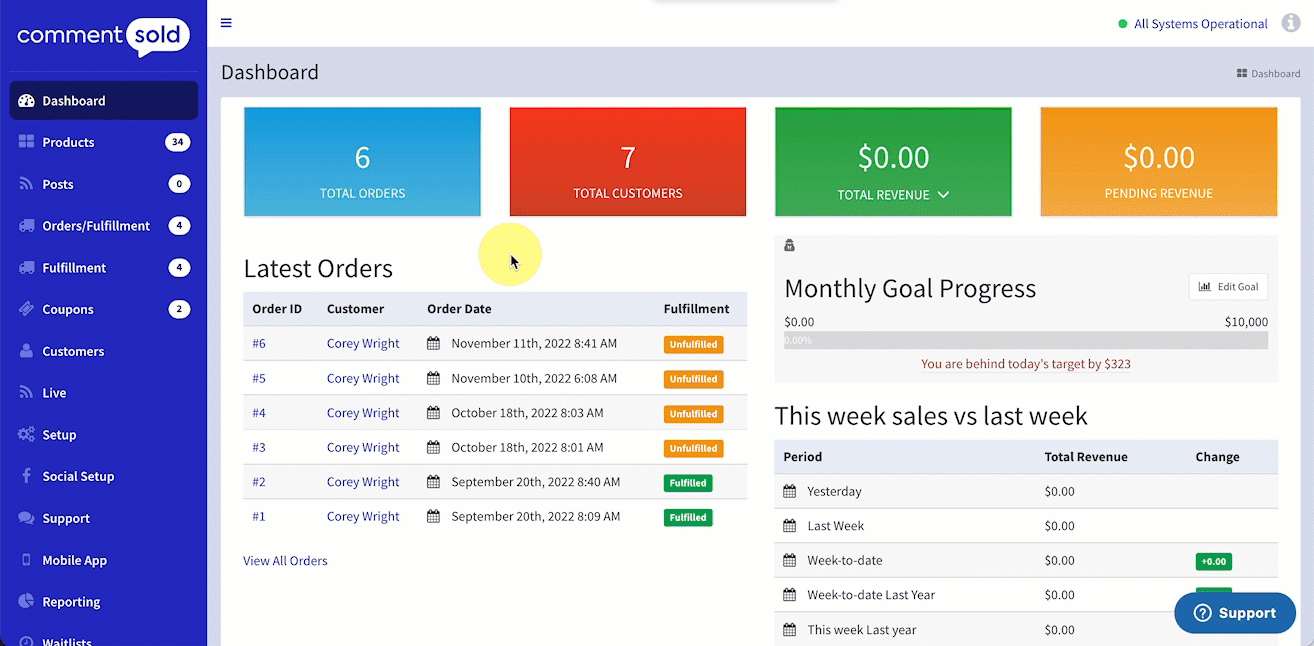Click the CommentSold logo
The height and width of the screenshot is (646, 1314).
point(103,37)
